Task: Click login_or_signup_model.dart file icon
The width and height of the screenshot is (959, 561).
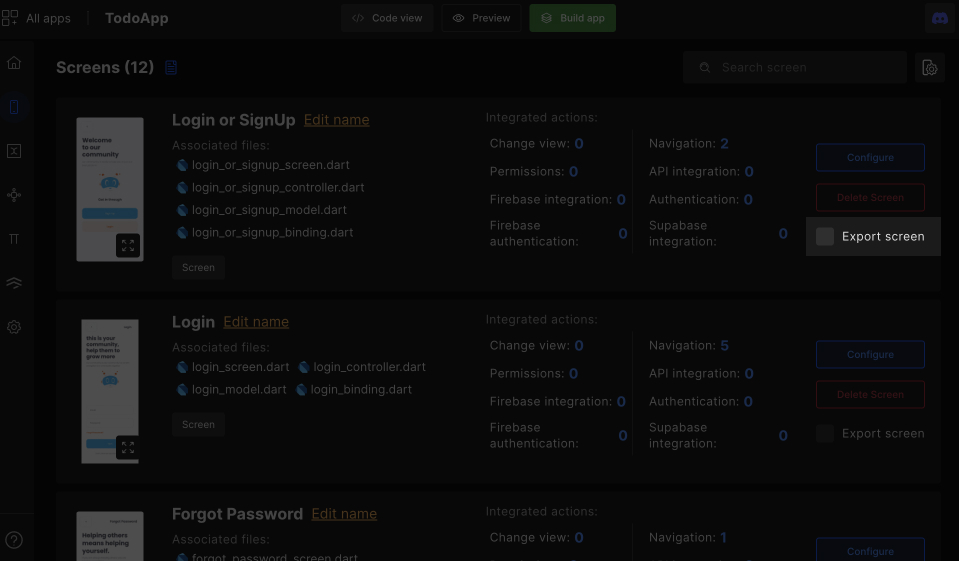Action: (182, 210)
